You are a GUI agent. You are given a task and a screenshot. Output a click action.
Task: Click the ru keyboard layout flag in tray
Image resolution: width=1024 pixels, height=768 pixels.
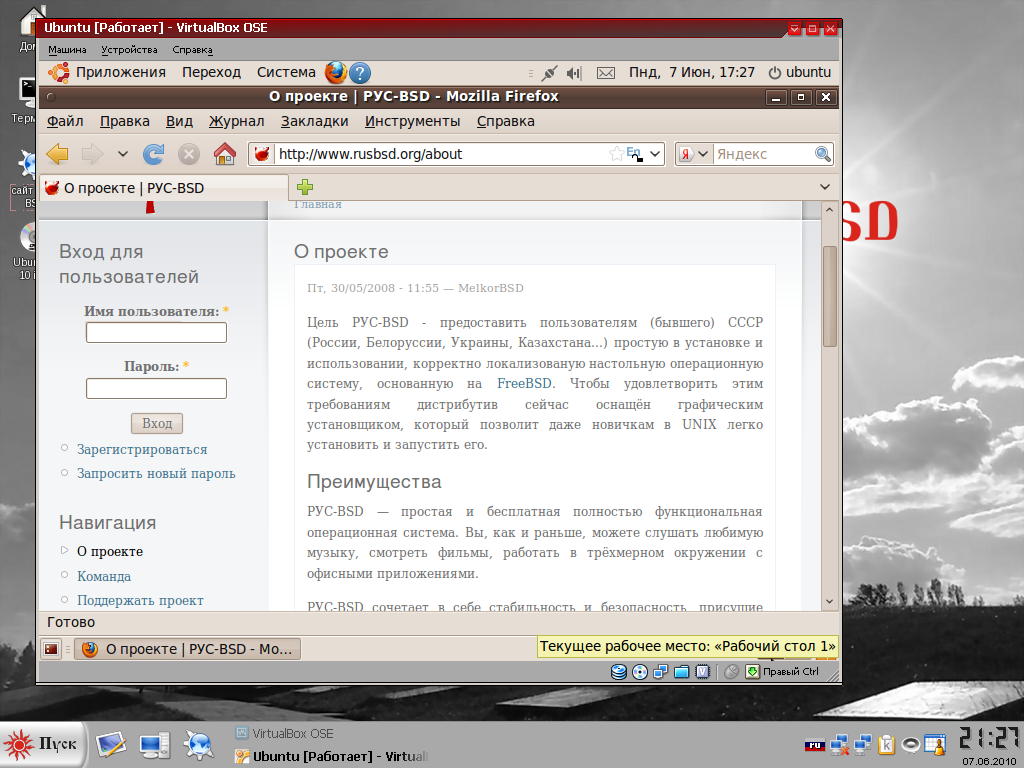click(x=814, y=745)
